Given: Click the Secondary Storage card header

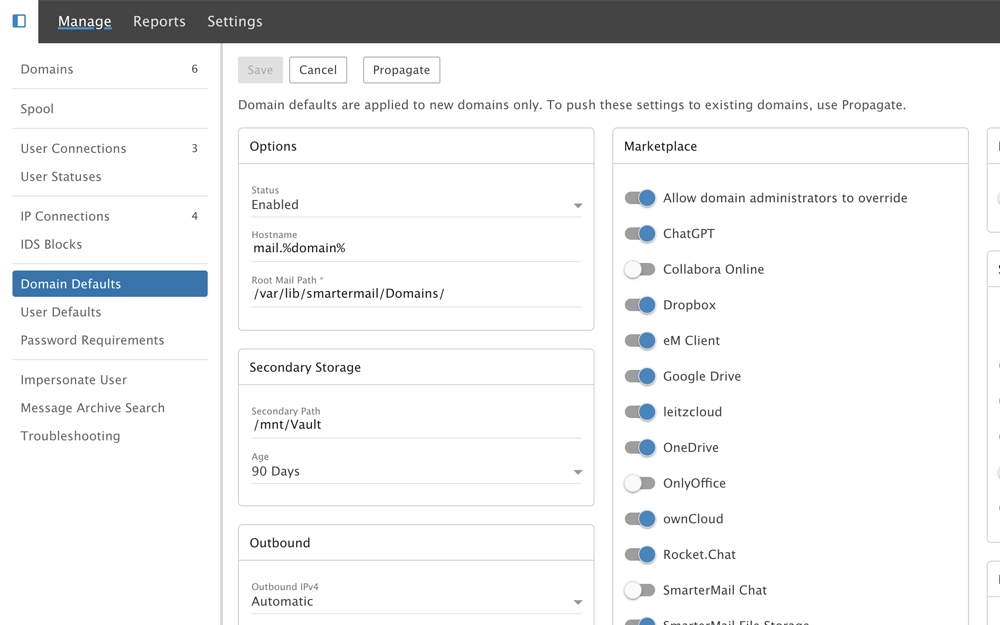Looking at the screenshot, I should (416, 367).
